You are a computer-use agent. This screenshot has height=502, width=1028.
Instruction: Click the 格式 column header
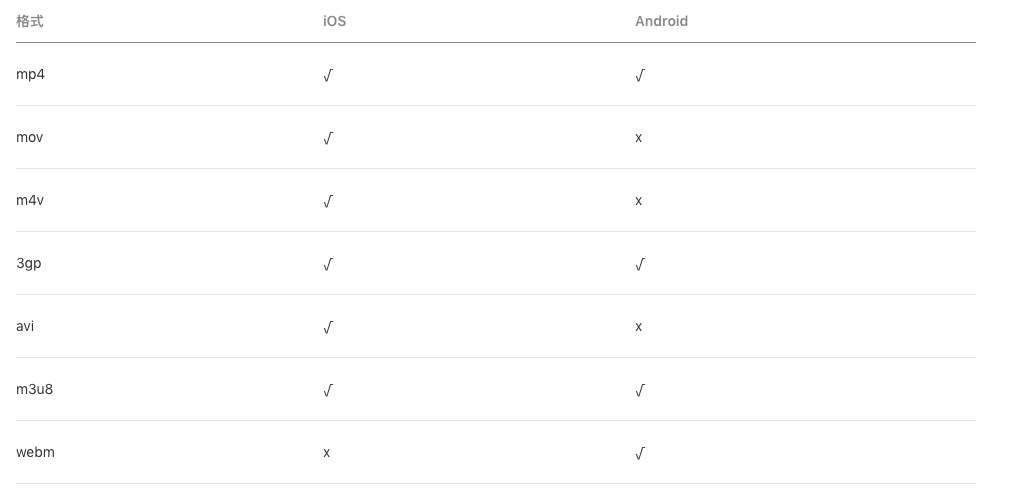[x=30, y=22]
